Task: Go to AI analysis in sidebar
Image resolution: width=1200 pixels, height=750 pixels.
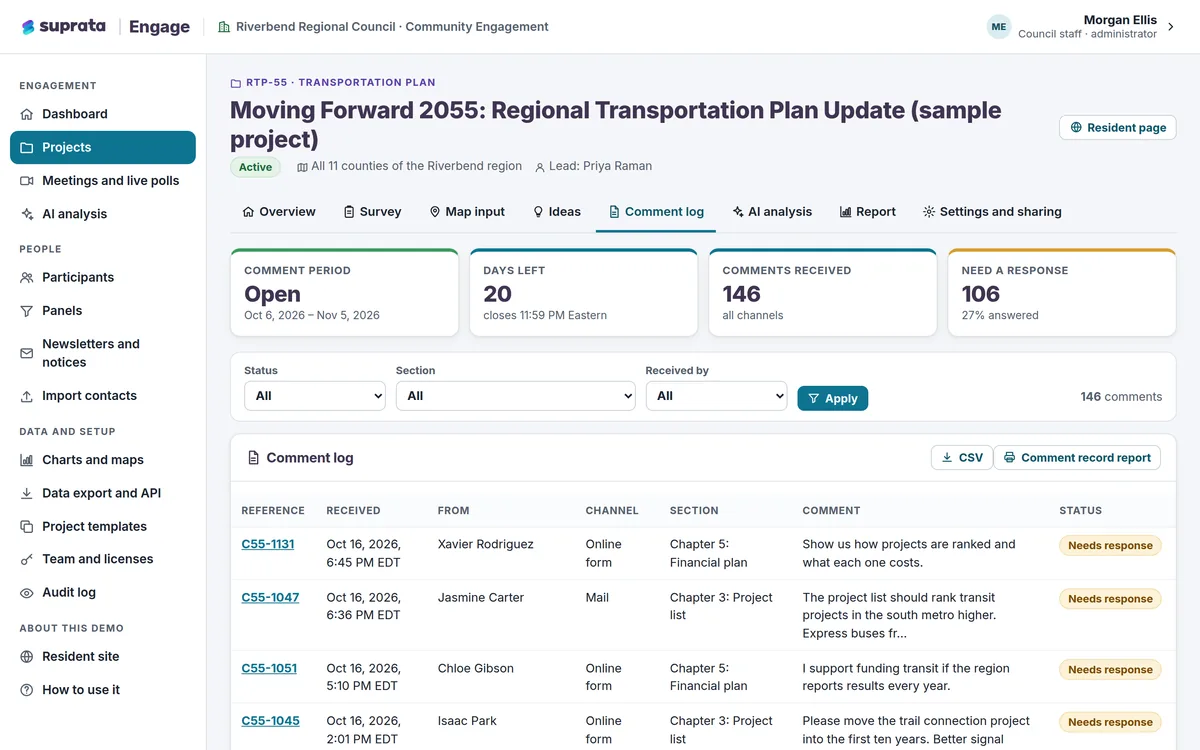Action: click(103, 214)
